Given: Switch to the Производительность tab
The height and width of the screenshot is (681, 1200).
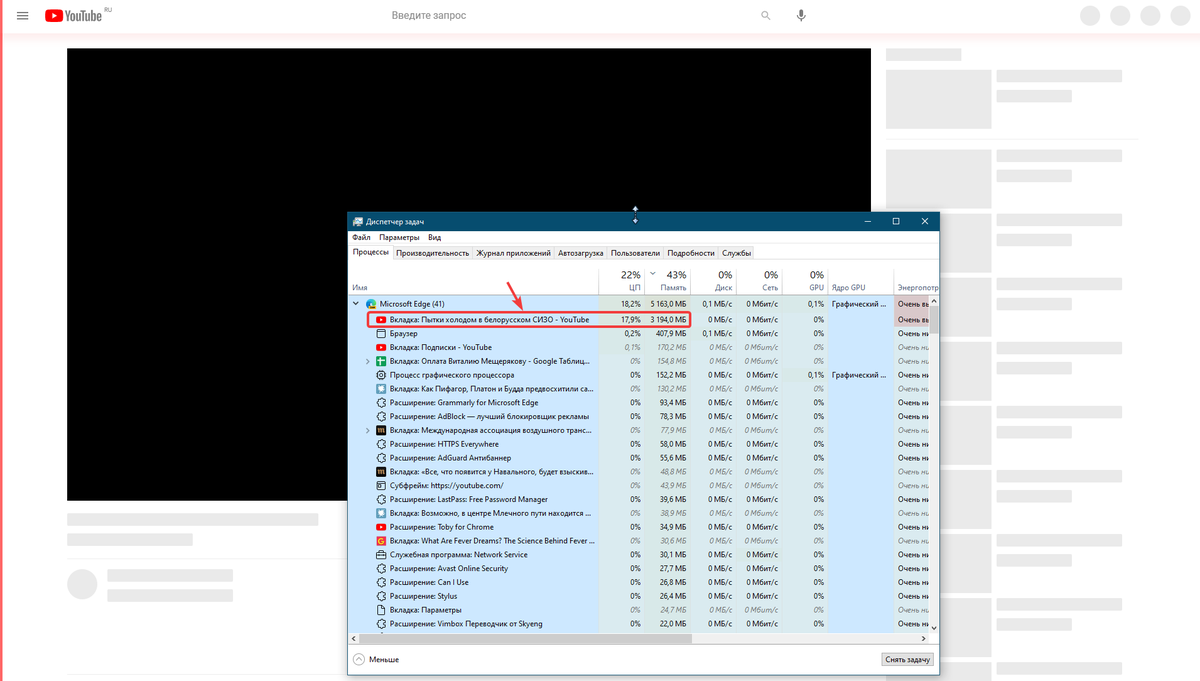Looking at the screenshot, I should point(433,253).
